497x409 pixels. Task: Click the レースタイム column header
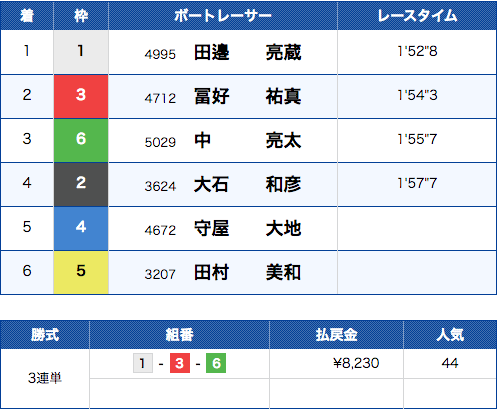tap(417, 16)
